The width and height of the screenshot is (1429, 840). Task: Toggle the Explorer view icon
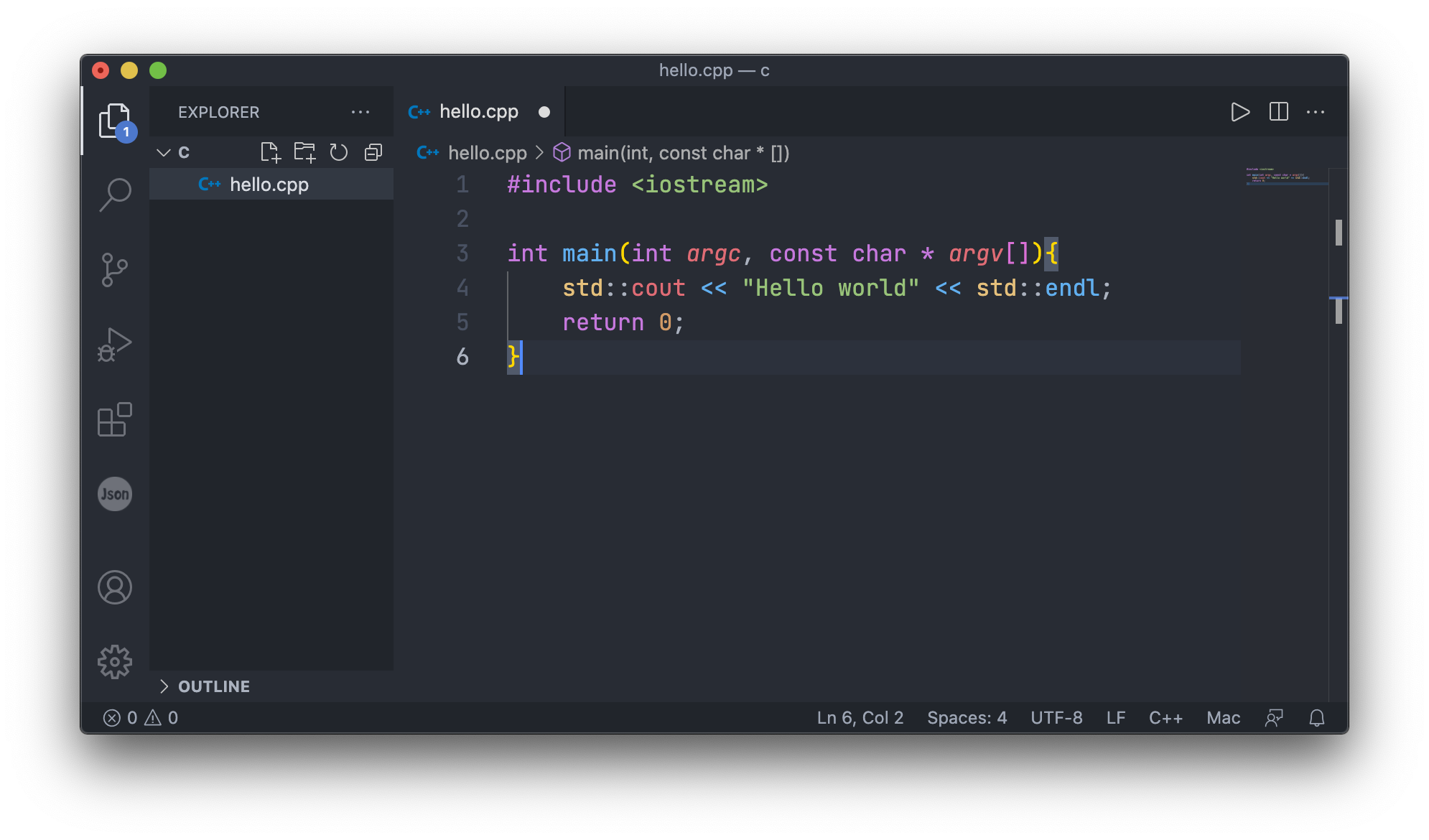115,121
